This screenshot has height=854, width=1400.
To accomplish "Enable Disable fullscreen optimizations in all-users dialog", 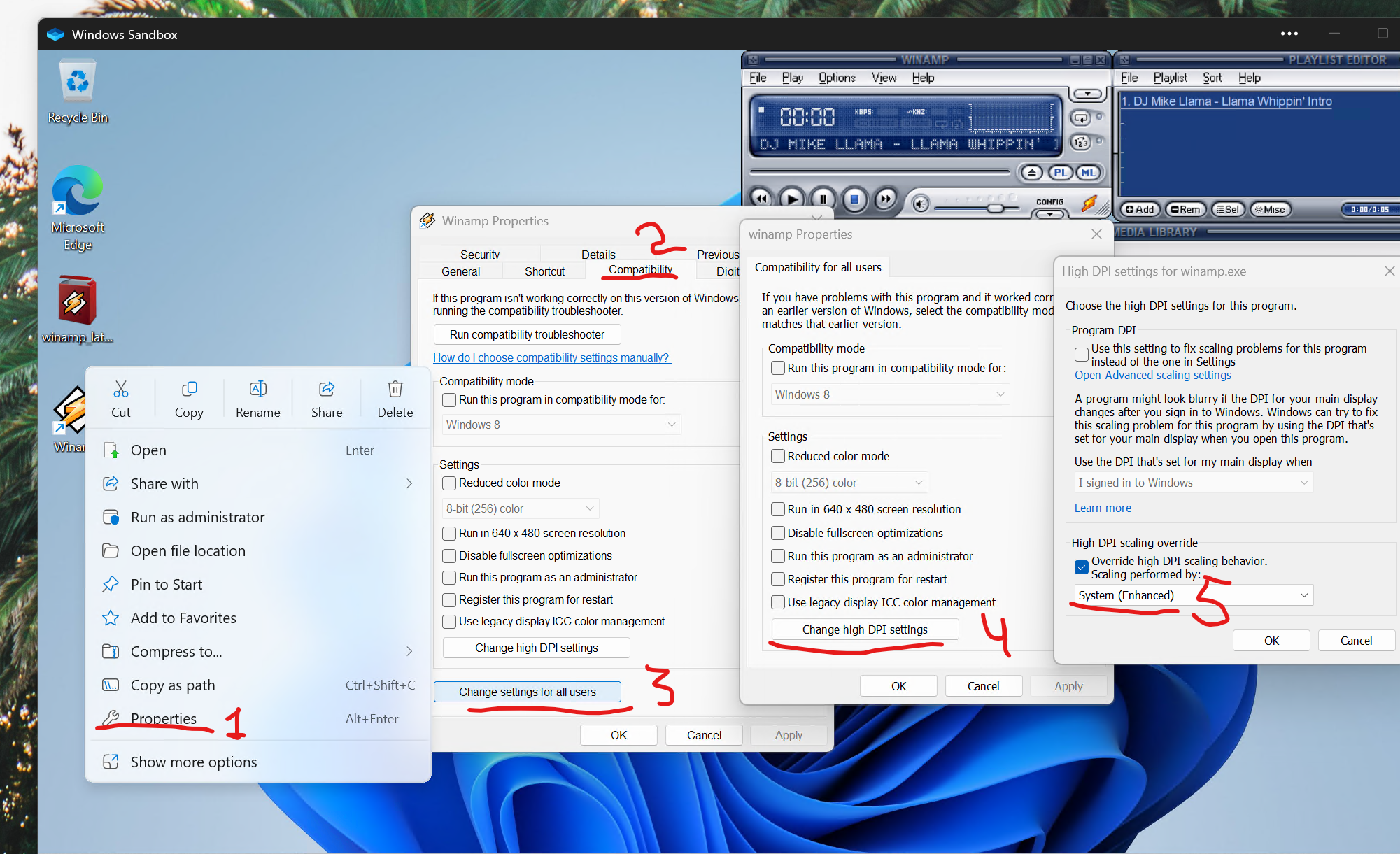I will pos(778,533).
